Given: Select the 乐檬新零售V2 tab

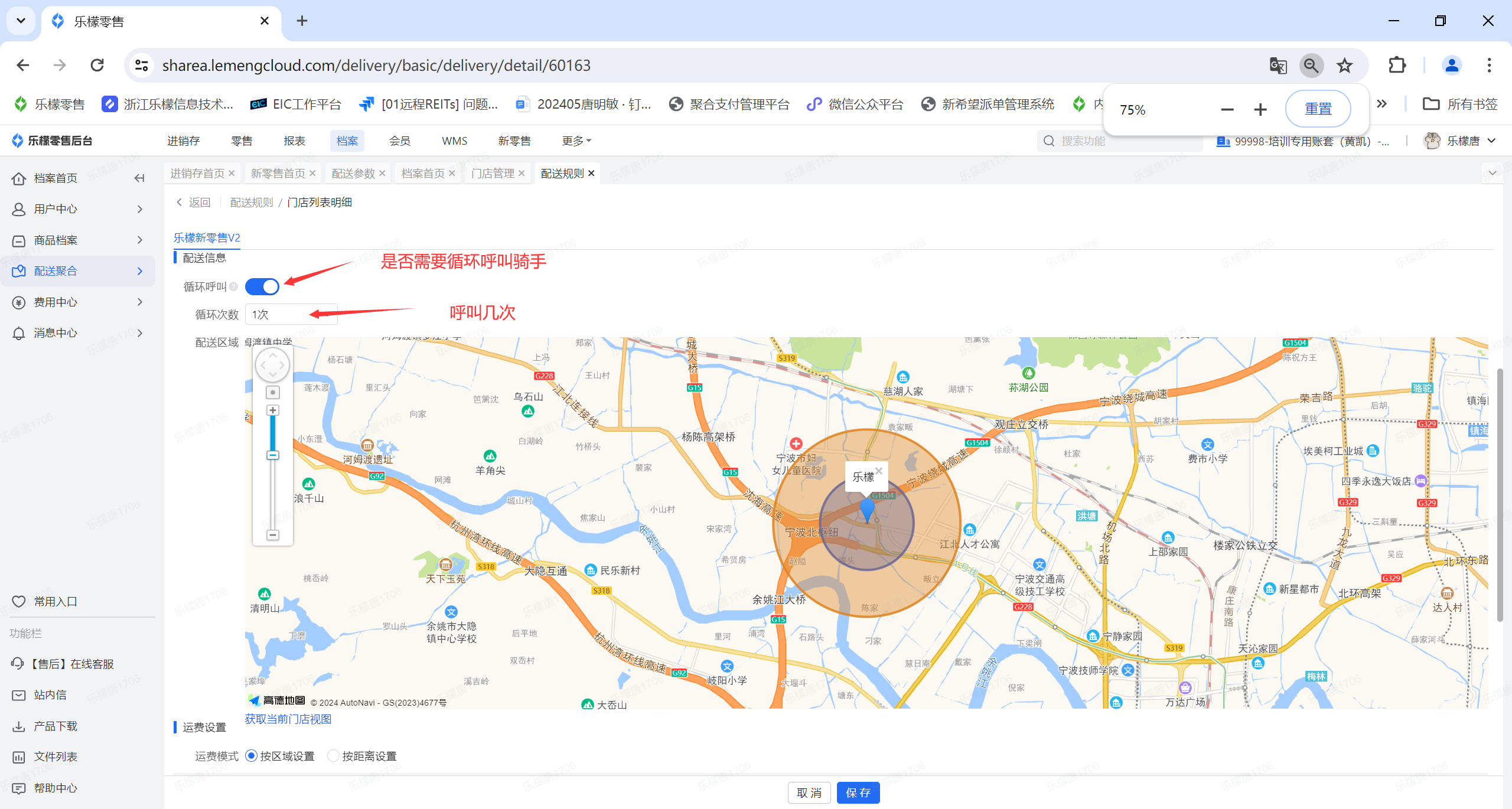Looking at the screenshot, I should pyautogui.click(x=207, y=237).
